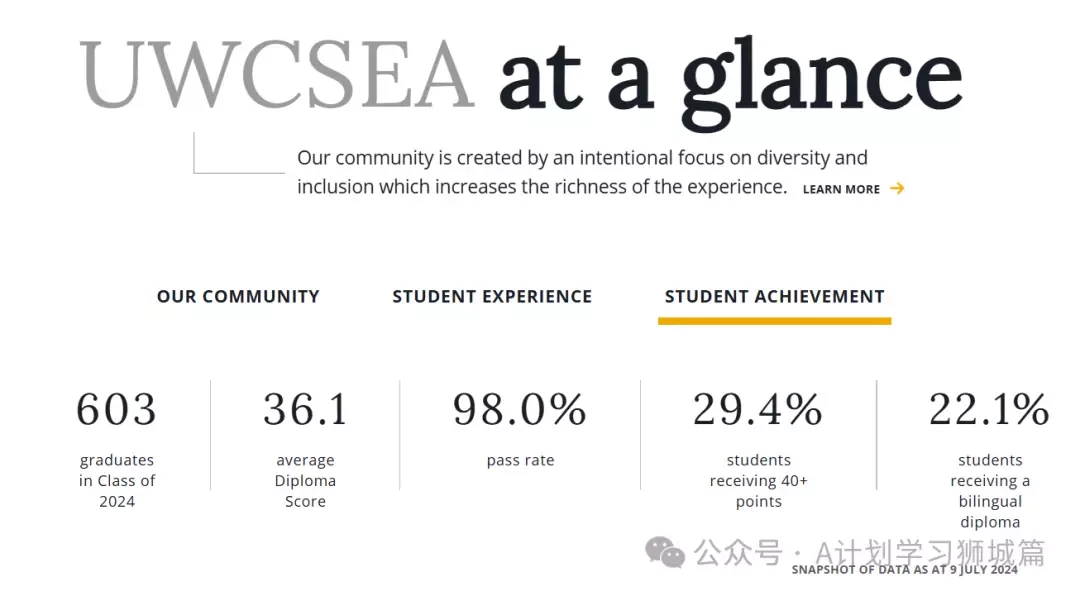The height and width of the screenshot is (596, 1080).
Task: Click the "students receiving 40+ points" caption
Action: 758,480
